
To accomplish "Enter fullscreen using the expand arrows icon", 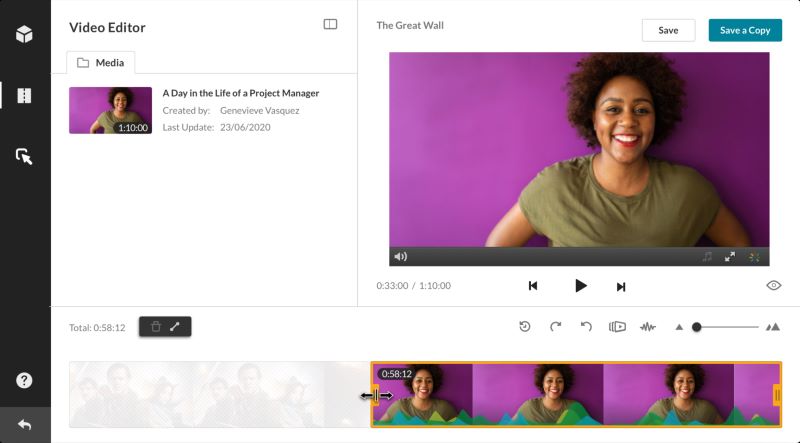I will (x=730, y=256).
